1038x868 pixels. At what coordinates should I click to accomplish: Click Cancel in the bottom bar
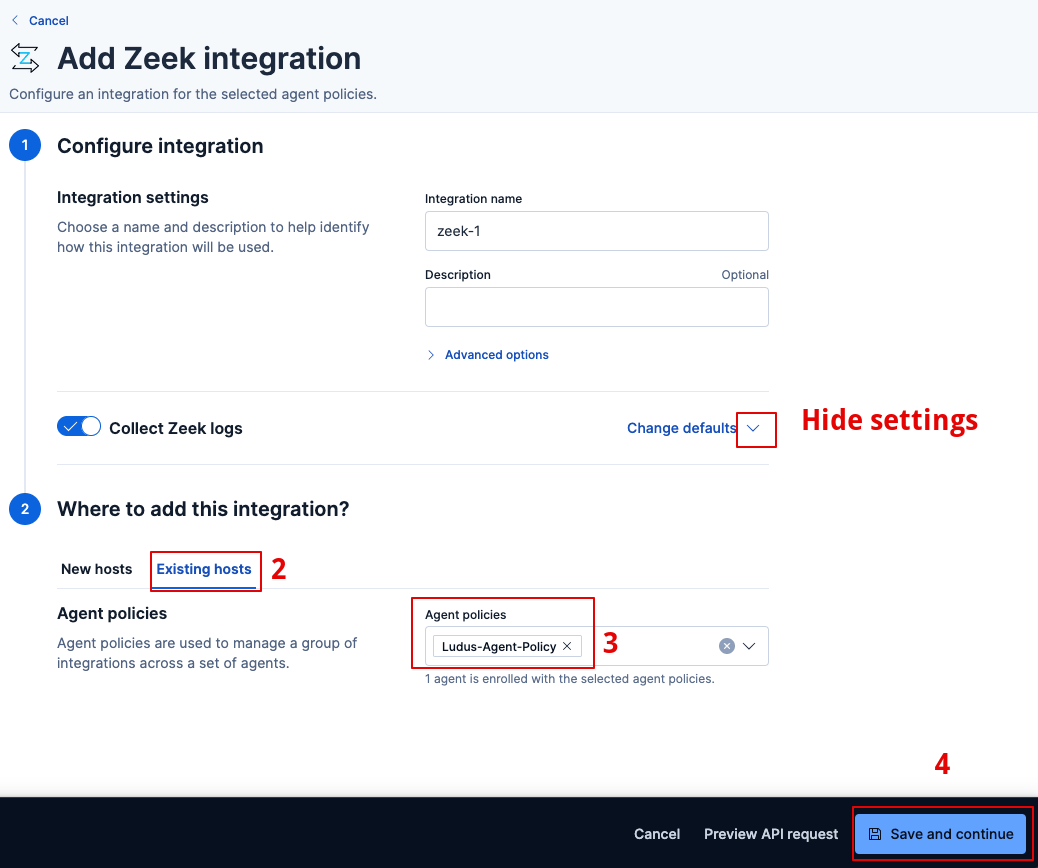[x=656, y=833]
